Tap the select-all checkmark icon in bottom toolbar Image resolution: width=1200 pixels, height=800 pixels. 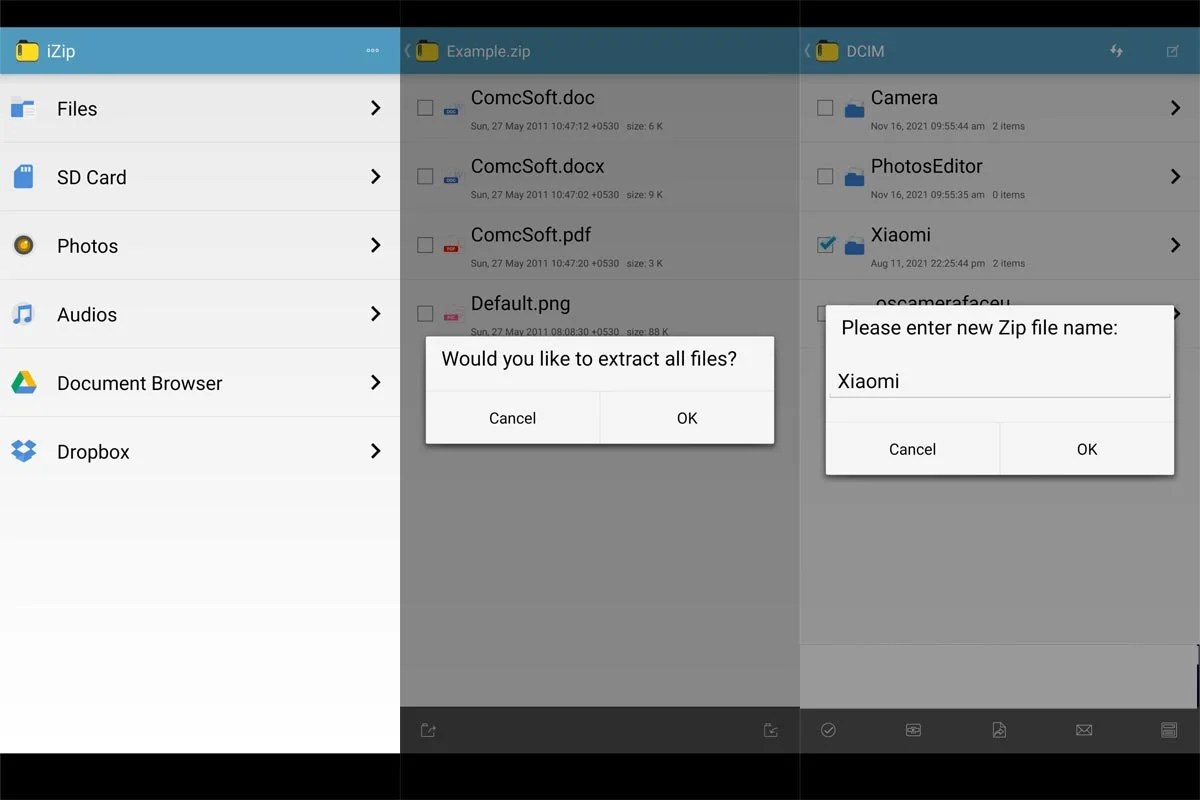[x=828, y=730]
